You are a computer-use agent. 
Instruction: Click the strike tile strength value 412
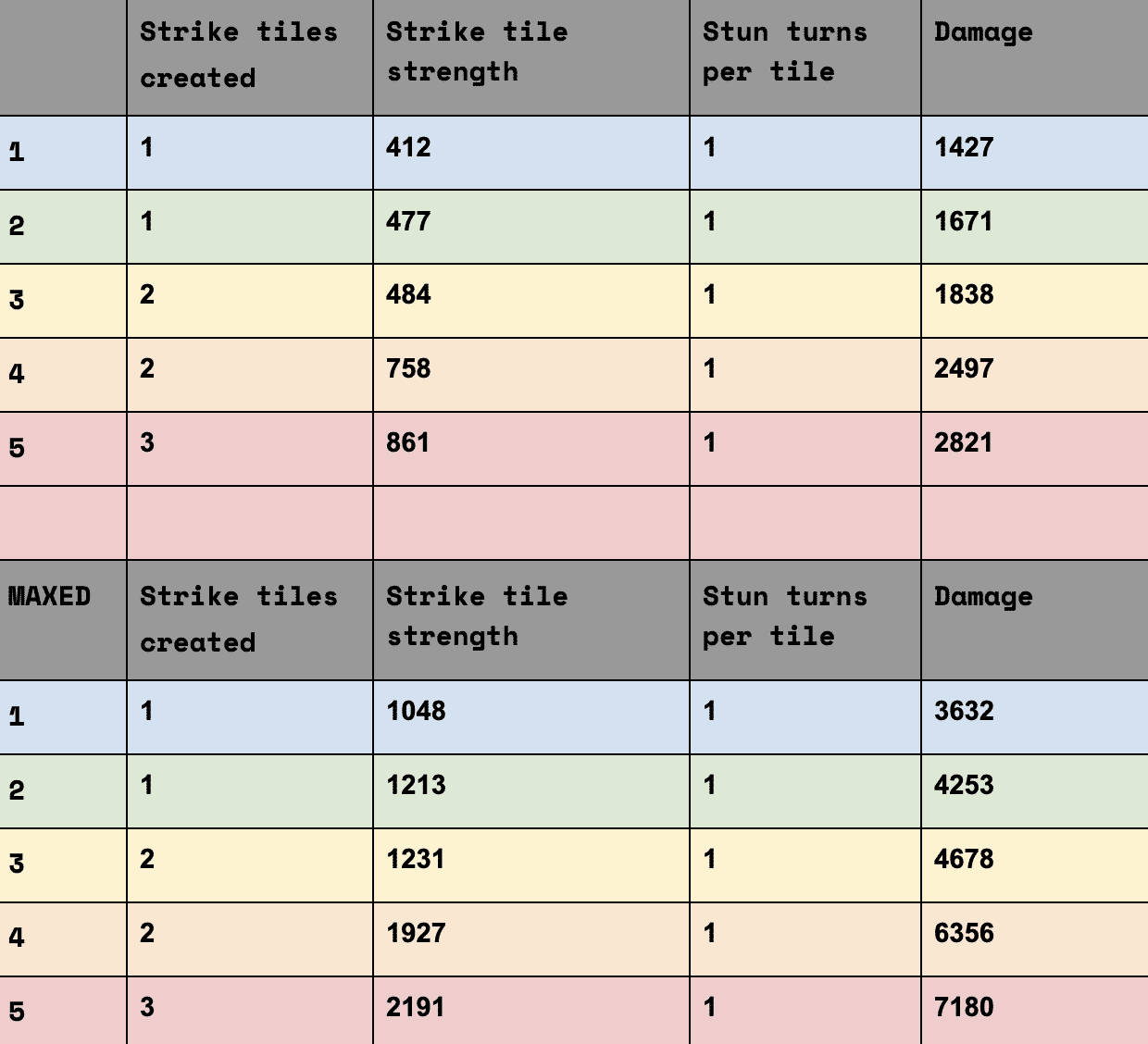[x=531, y=153]
